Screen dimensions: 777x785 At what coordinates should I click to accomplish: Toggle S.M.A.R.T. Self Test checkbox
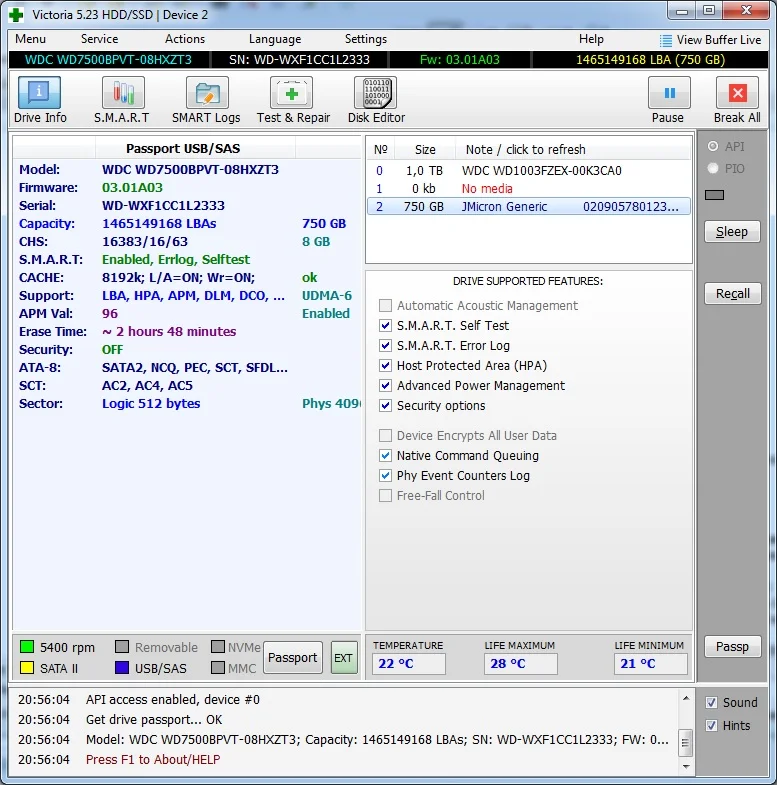(385, 325)
